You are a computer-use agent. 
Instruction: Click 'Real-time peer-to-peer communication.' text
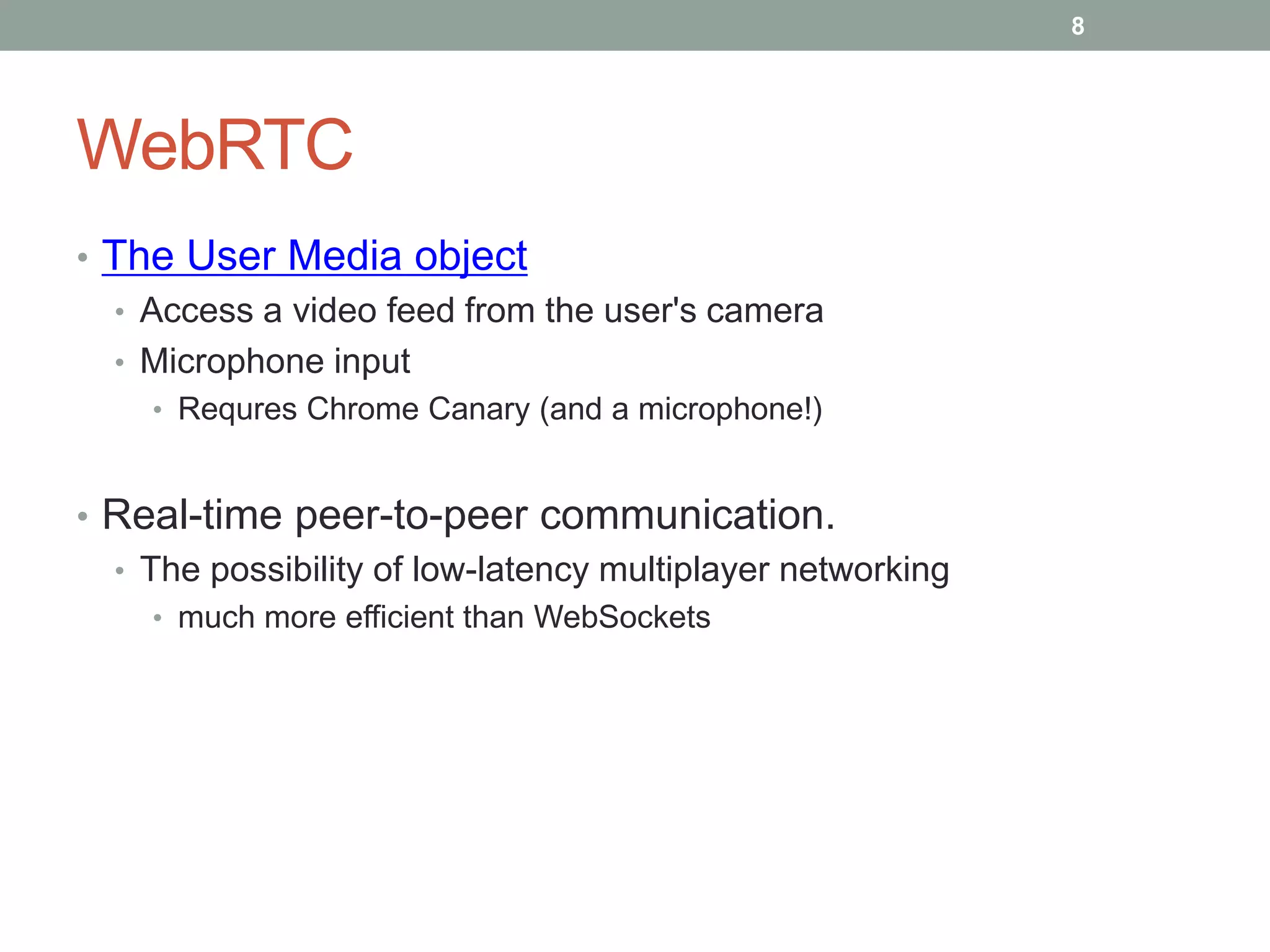(469, 514)
